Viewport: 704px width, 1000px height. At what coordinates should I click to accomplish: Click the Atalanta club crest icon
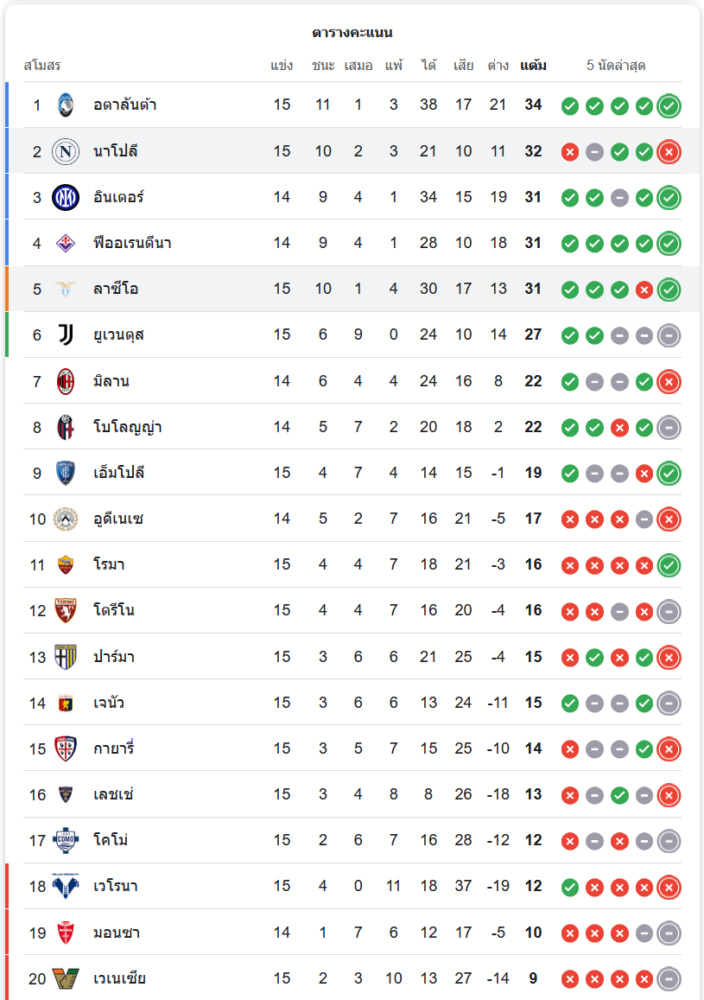[65, 105]
